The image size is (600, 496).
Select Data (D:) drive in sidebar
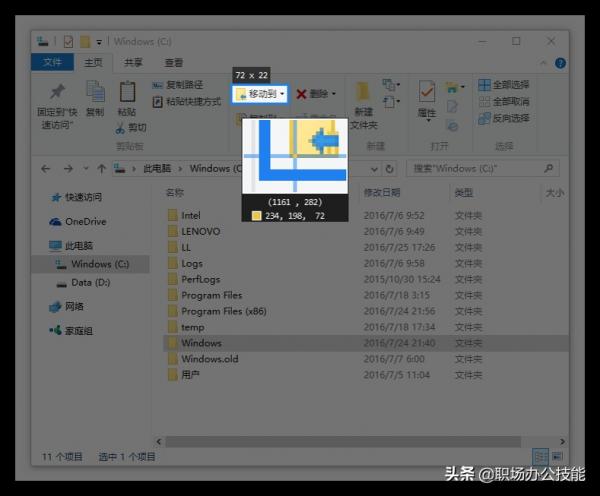(83, 283)
